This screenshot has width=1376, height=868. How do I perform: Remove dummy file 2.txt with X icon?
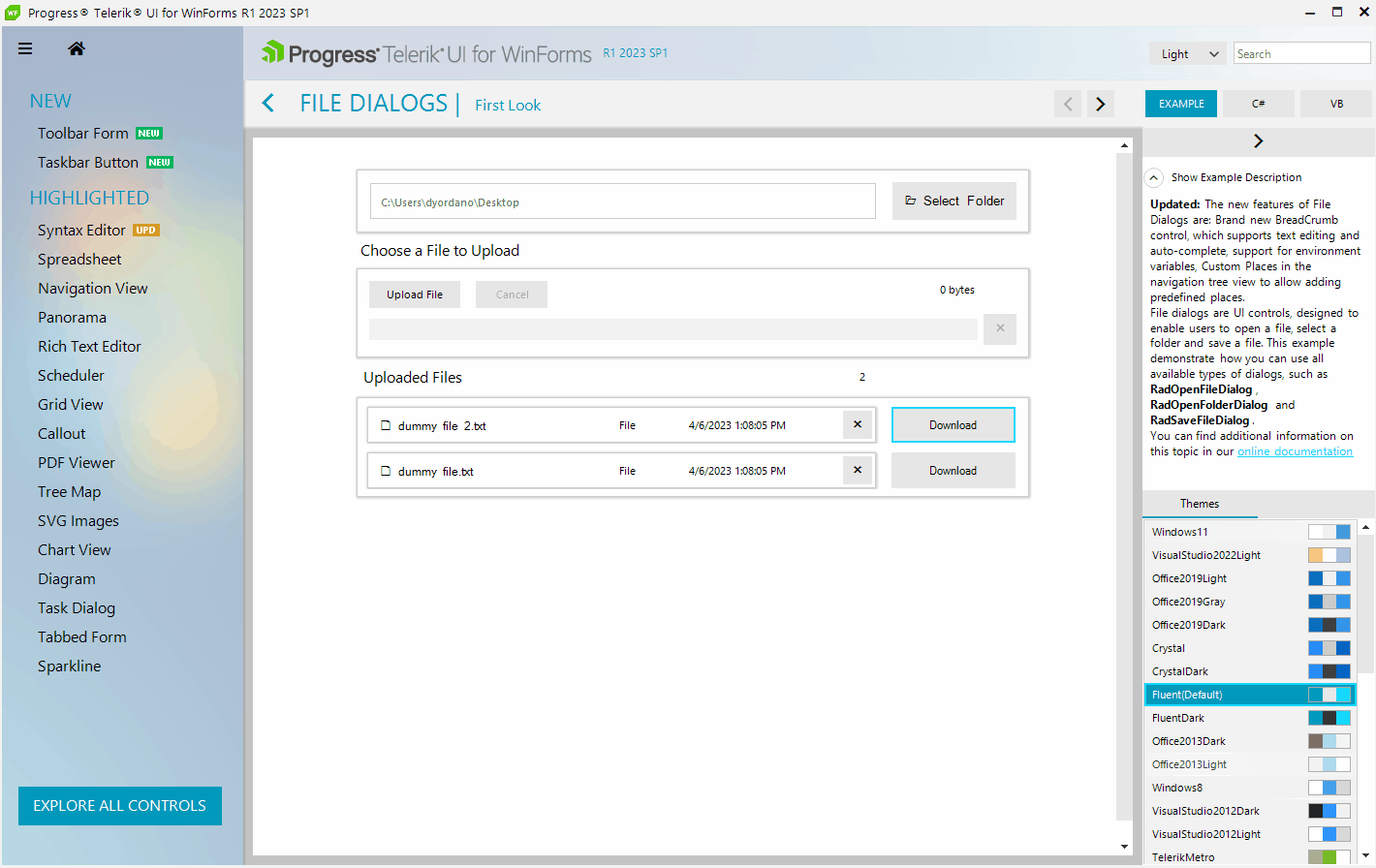coord(858,424)
